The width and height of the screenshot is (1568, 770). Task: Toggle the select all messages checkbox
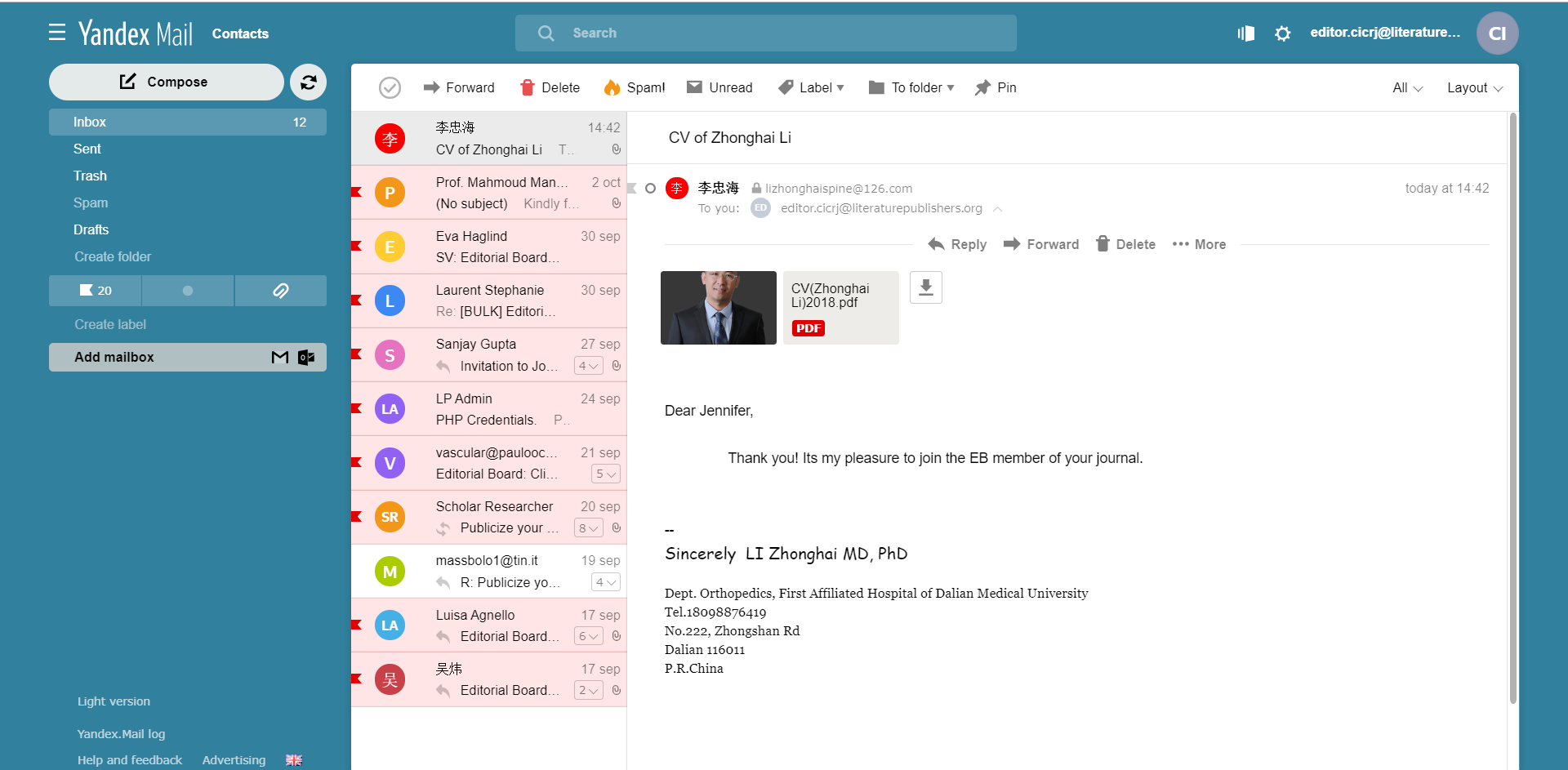[390, 87]
